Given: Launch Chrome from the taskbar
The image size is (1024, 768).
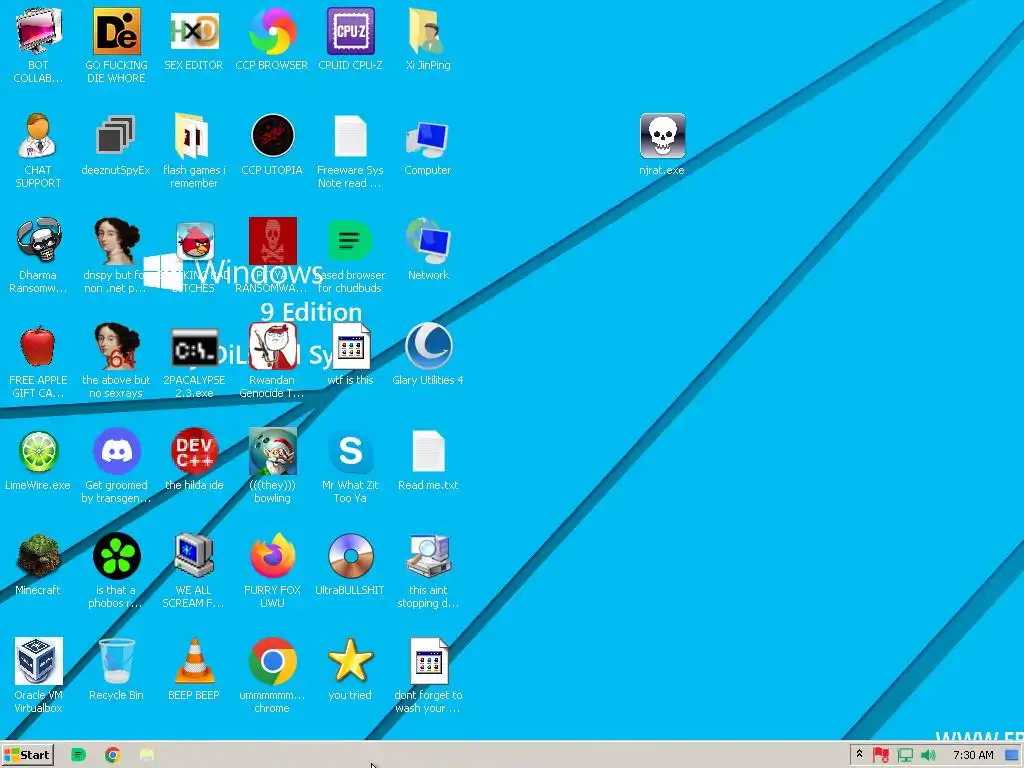Looking at the screenshot, I should click(112, 755).
